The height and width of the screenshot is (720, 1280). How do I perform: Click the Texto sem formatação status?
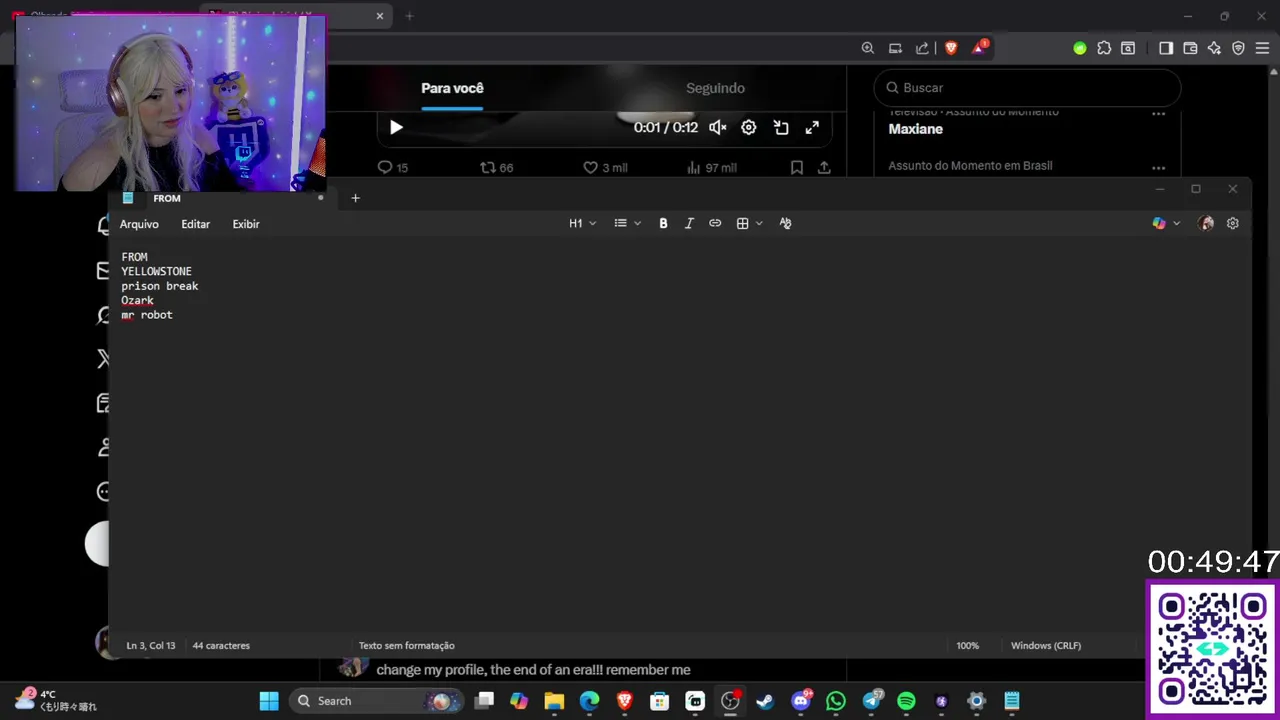click(x=406, y=646)
